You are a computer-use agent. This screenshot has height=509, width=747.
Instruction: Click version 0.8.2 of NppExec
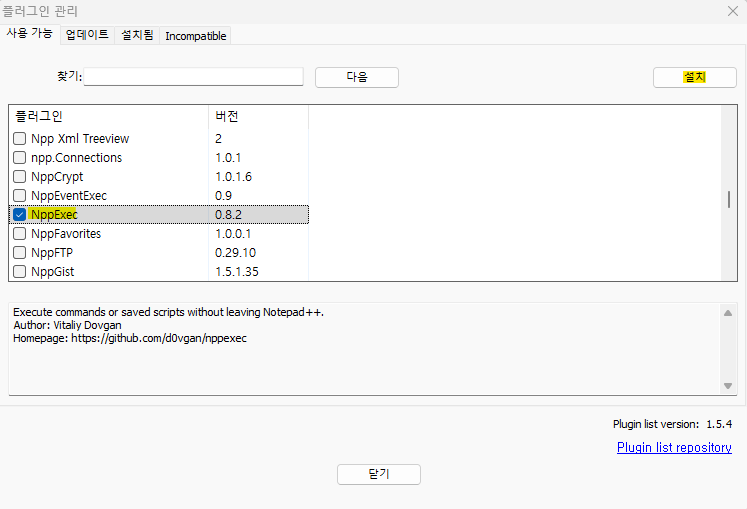point(228,214)
